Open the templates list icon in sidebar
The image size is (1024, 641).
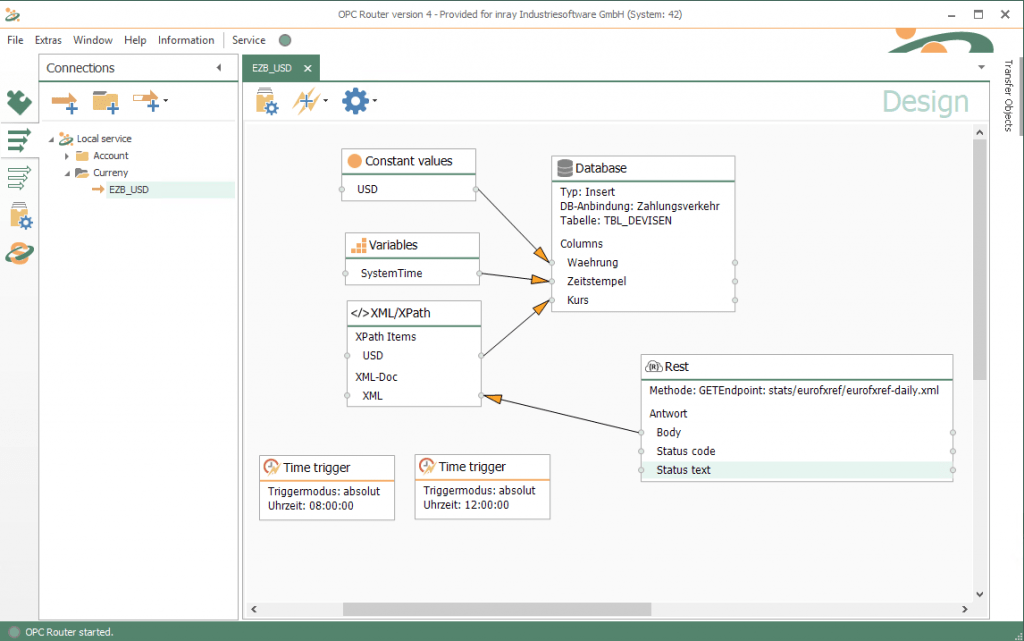pos(19,177)
